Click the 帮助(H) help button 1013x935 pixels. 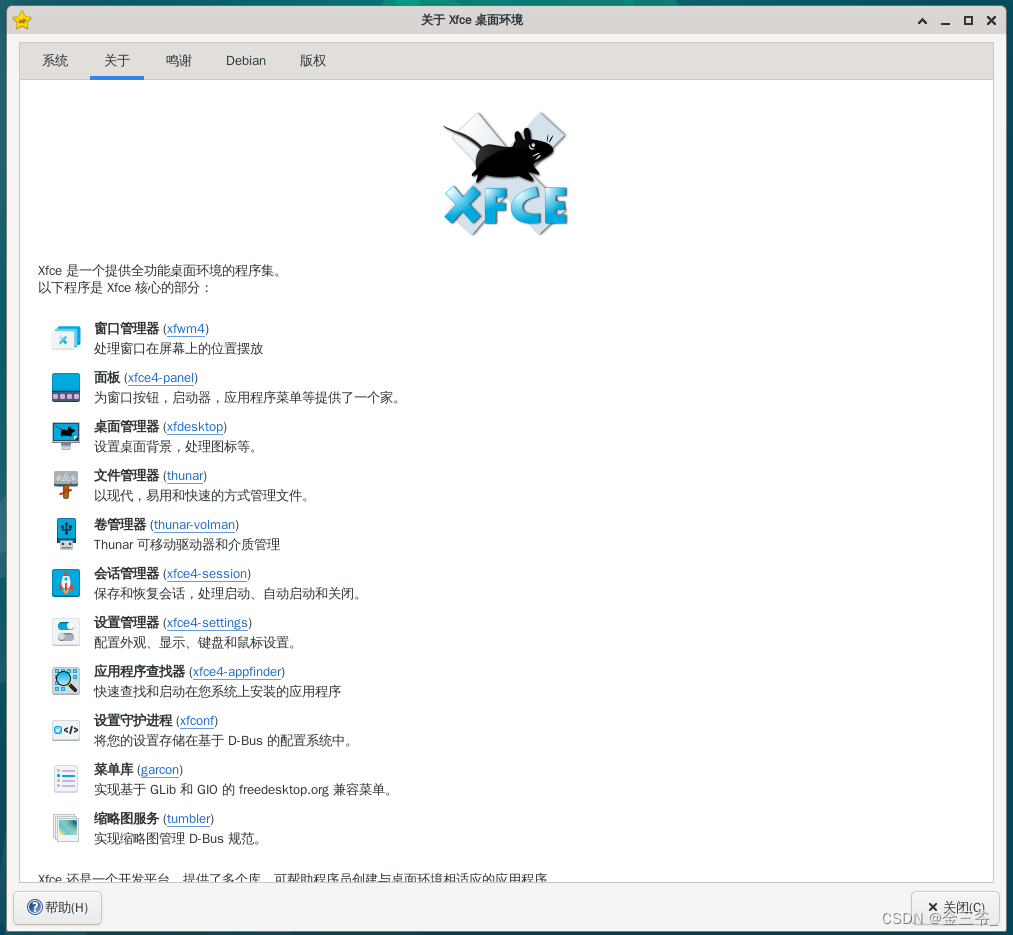tap(57, 908)
